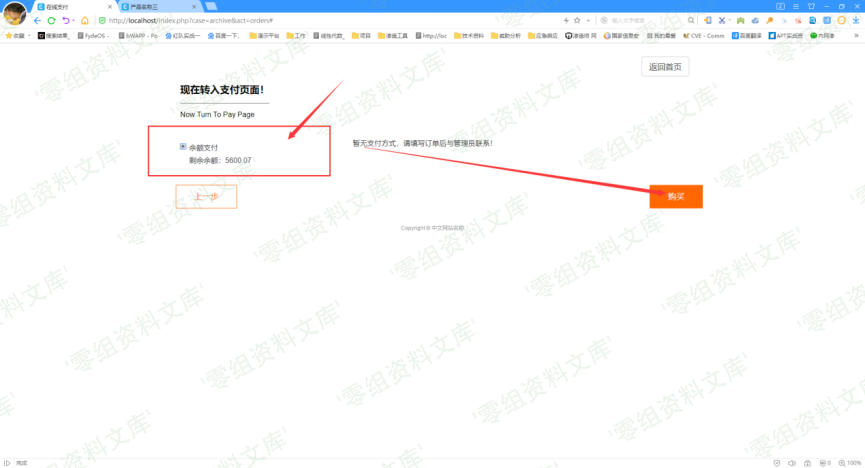Open the scissors screenshot tool

721,20
